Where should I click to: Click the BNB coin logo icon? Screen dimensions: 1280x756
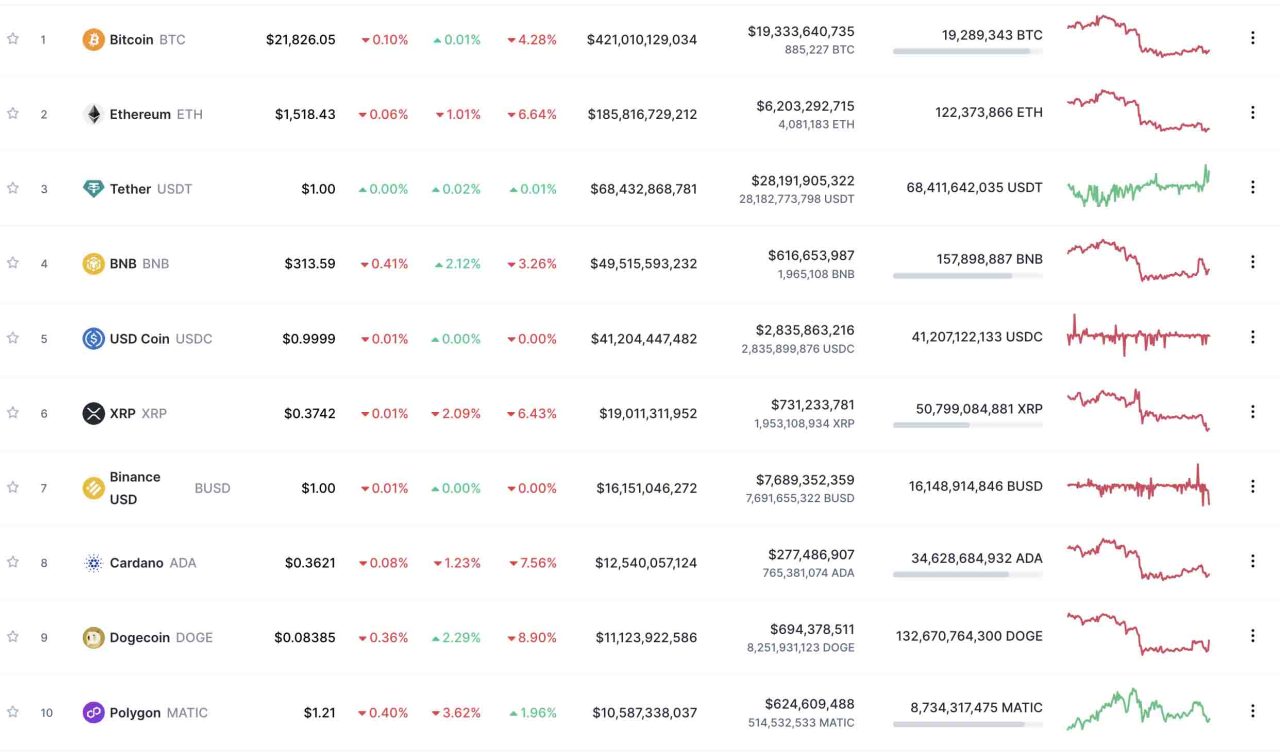pyautogui.click(x=93, y=264)
